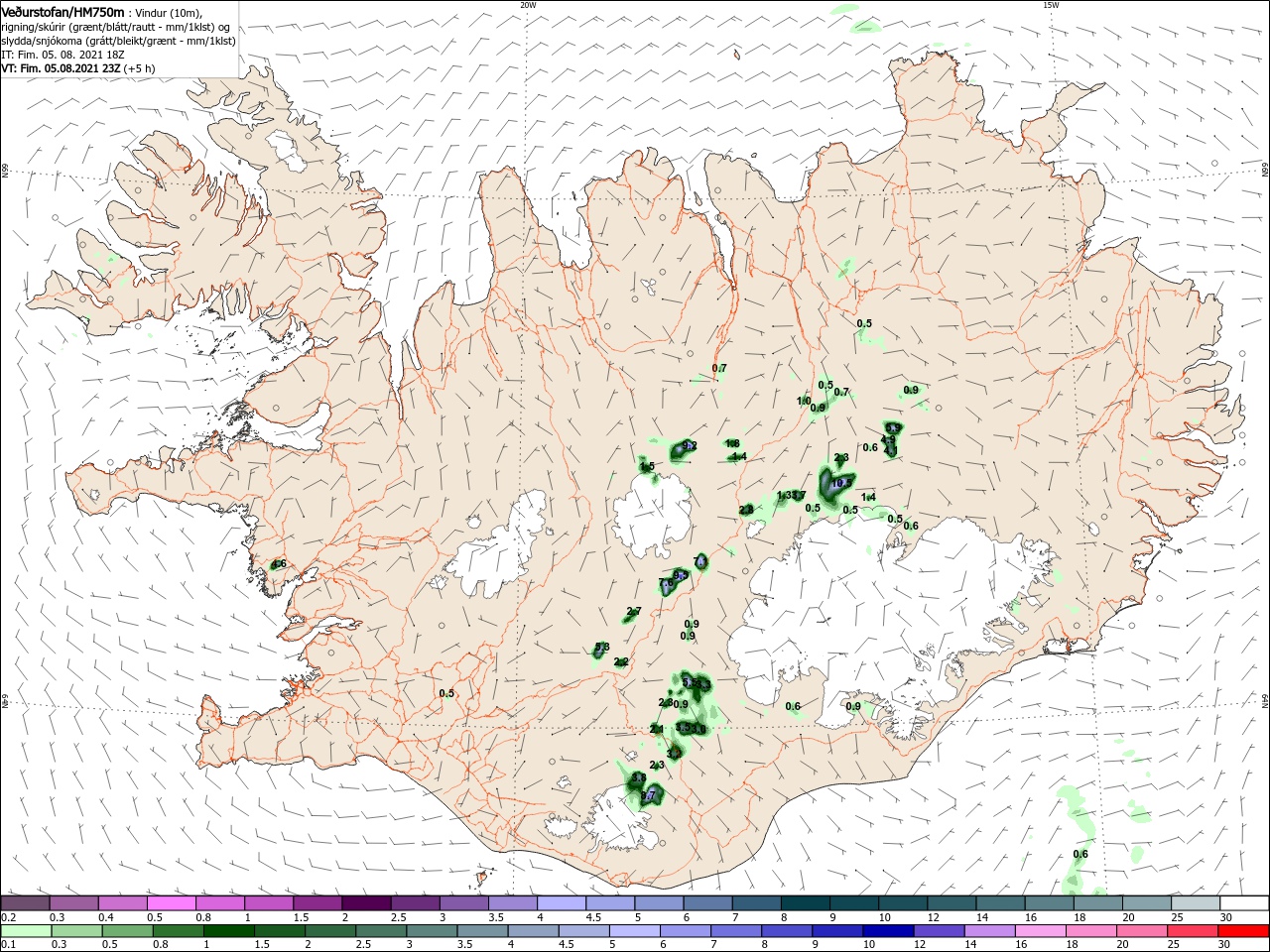Click the bright pink snow-scale swatch for 0.5–0.8
The width and height of the screenshot is (1270, 952).
pyautogui.click(x=173, y=903)
